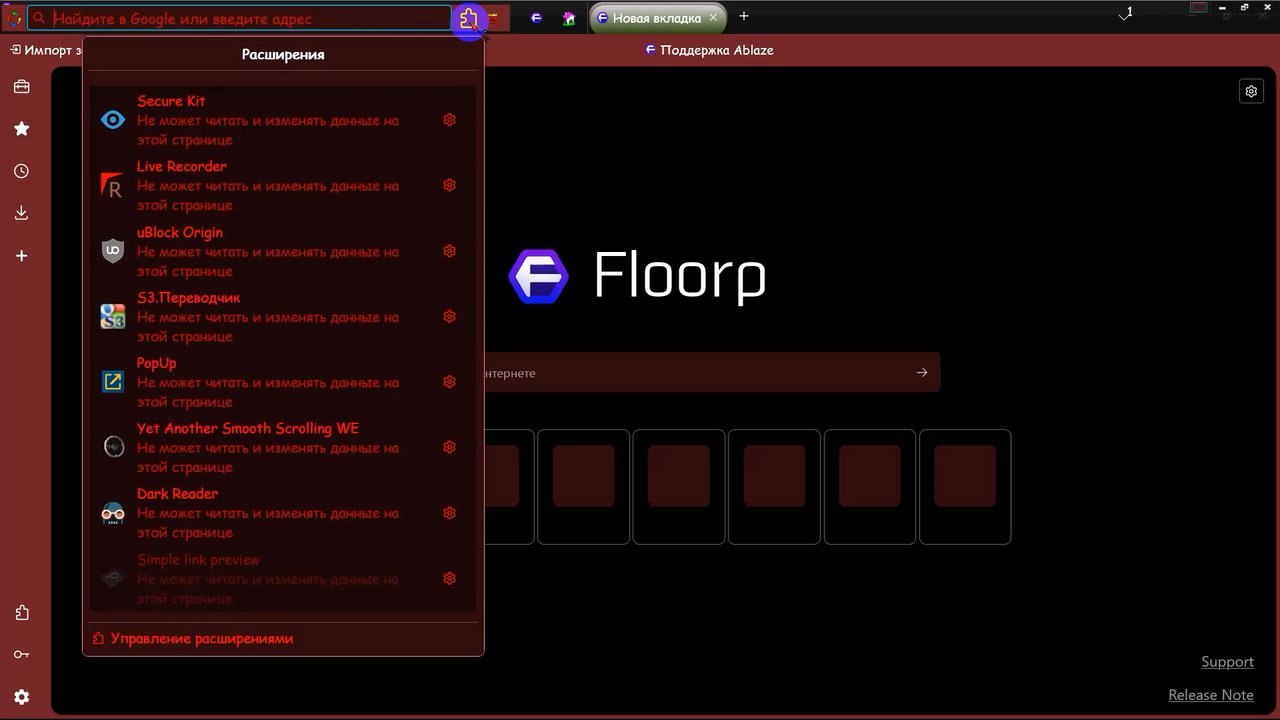
Task: Click the Extensions puzzle icon in toolbar
Action: click(x=468, y=18)
